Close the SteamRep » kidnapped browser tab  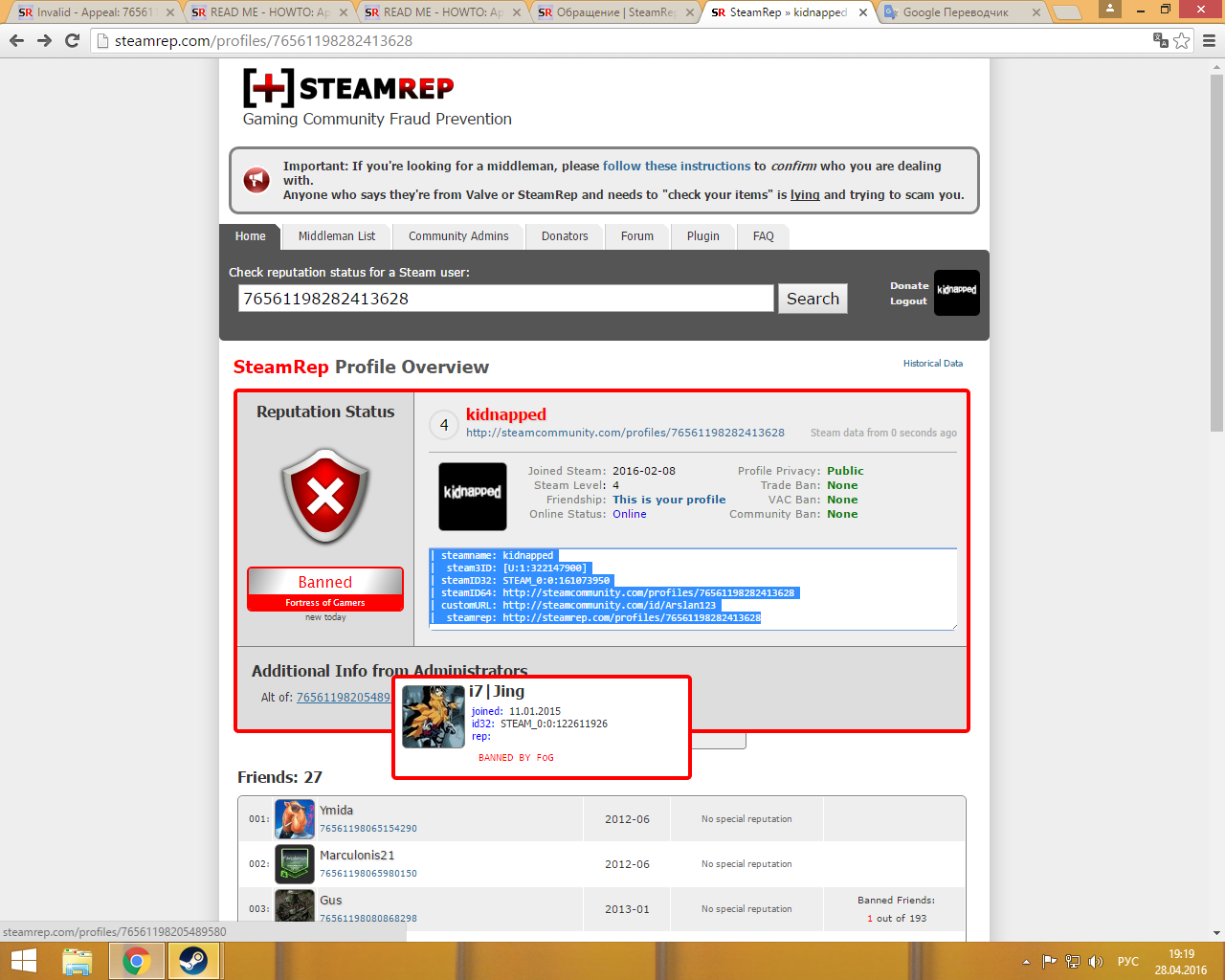tap(863, 12)
